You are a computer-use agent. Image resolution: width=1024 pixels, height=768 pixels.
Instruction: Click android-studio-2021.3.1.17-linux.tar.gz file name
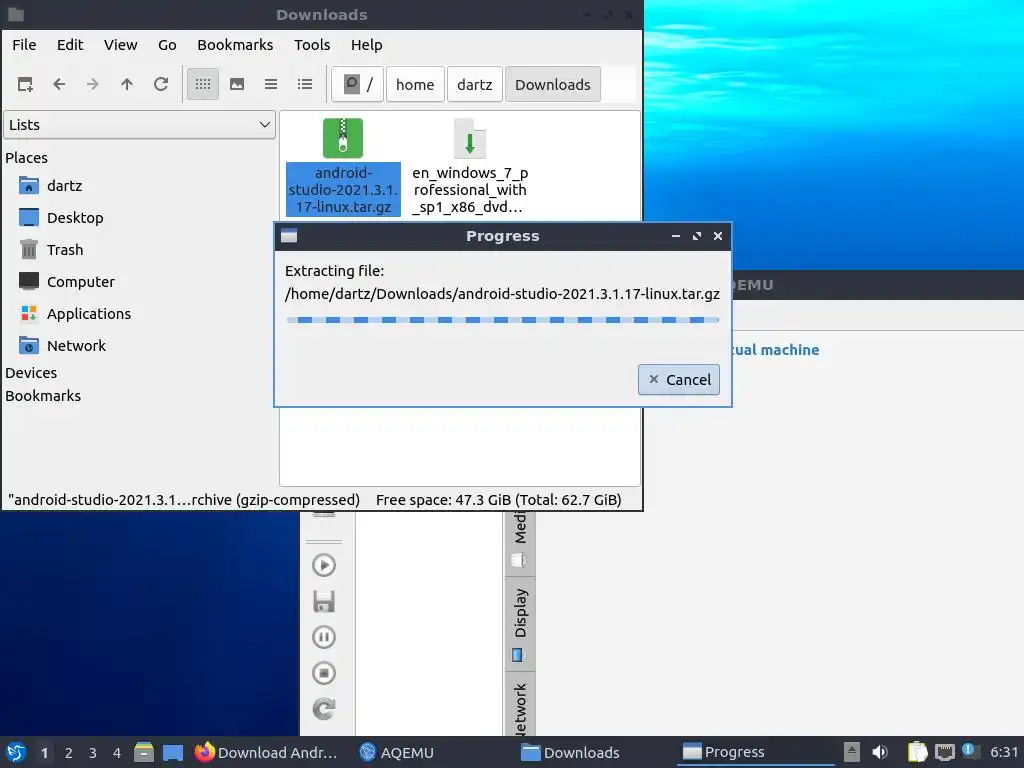click(343, 190)
